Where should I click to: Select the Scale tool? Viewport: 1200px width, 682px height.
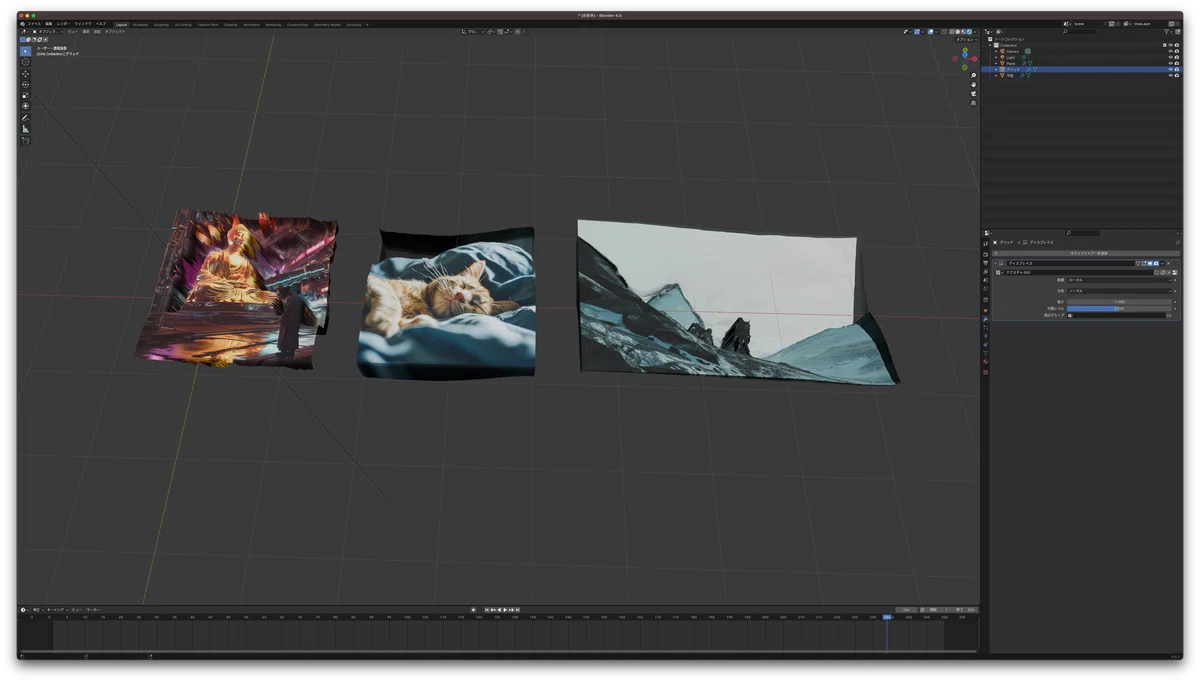25,96
